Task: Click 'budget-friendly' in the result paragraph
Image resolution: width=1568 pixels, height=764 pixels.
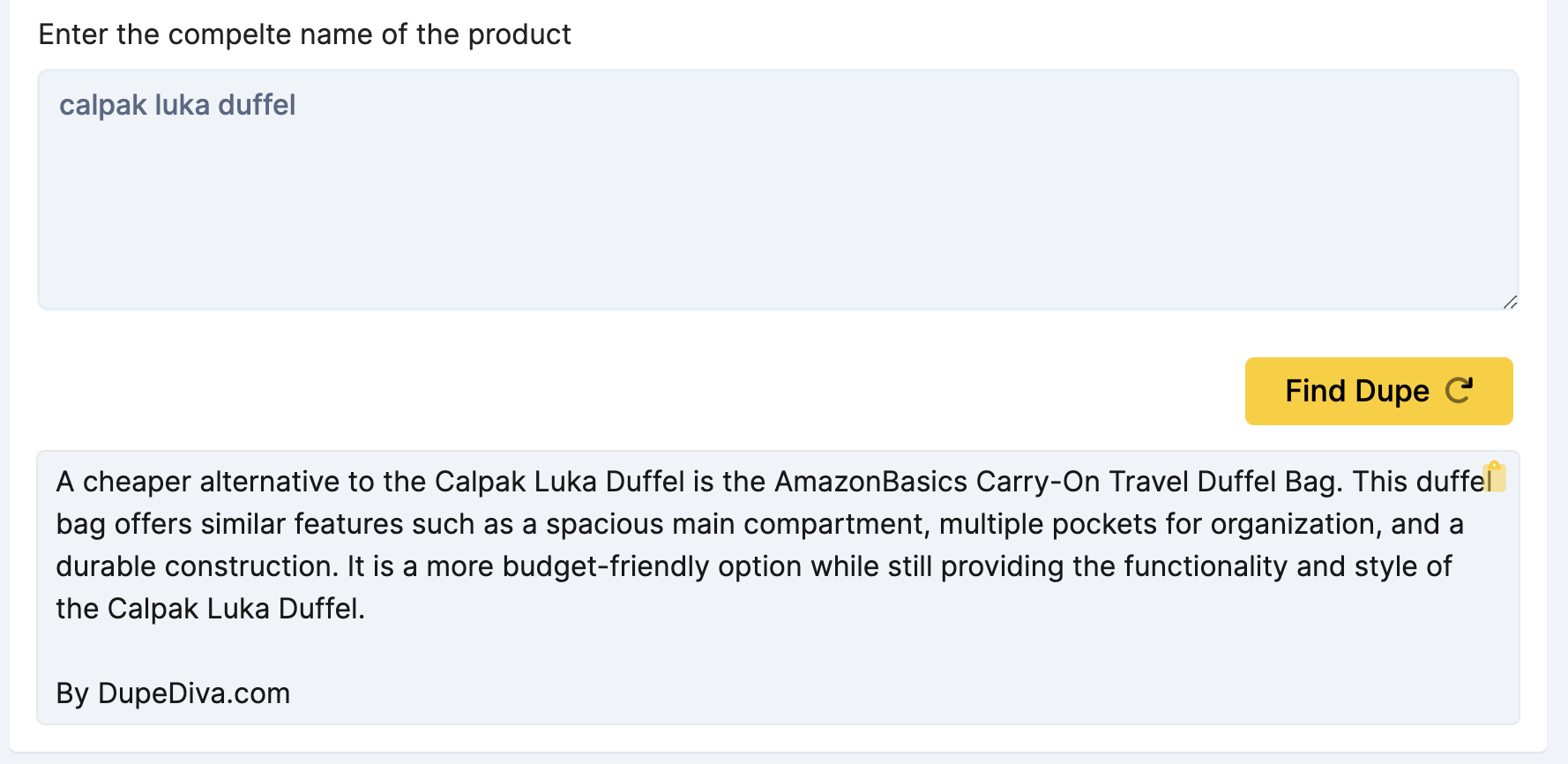Action: [x=605, y=566]
